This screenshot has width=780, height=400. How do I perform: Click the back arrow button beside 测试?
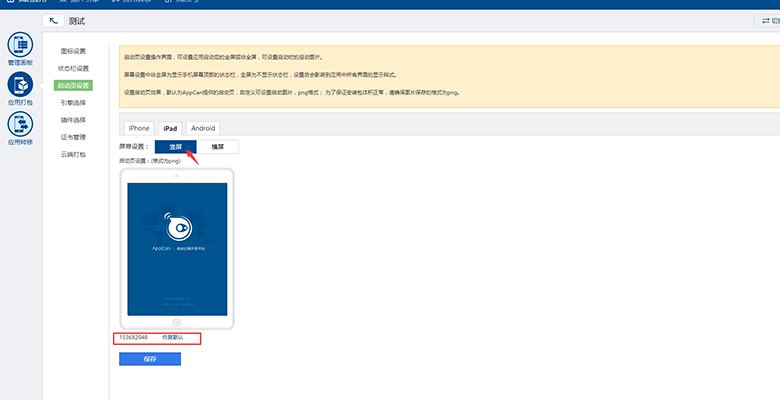[53, 21]
